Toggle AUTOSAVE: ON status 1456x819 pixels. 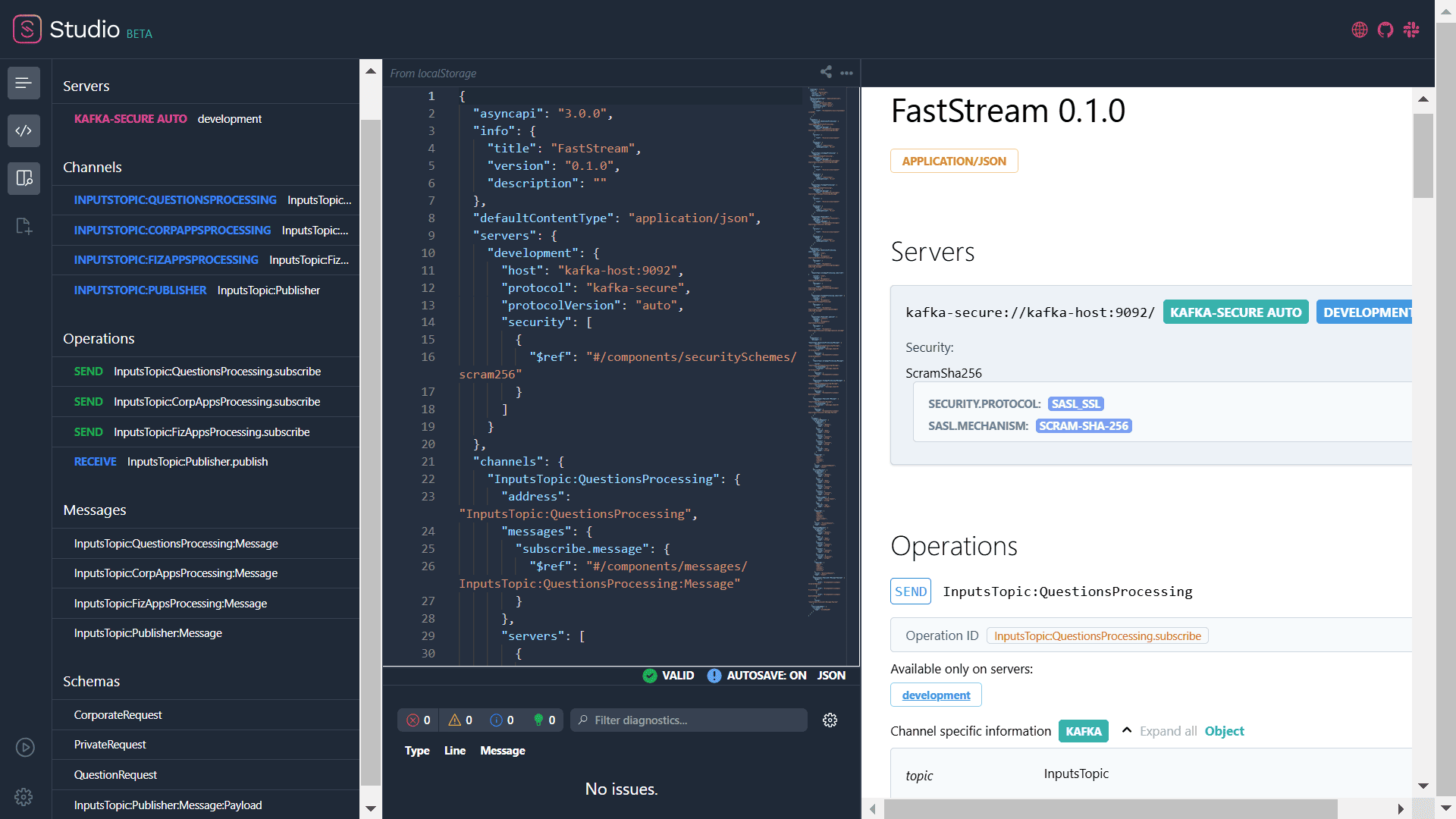coord(757,676)
